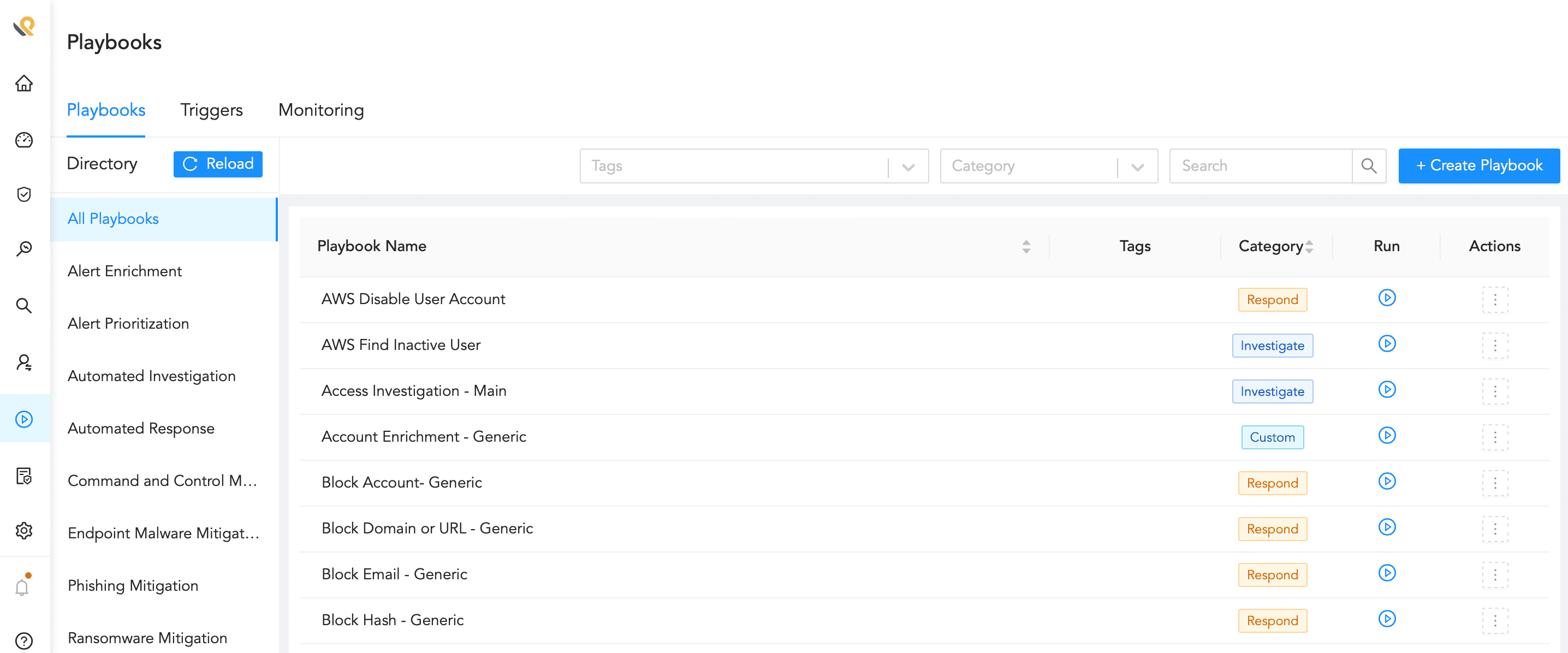
Task: Sort by the Playbook Name column
Action: (x=1026, y=246)
